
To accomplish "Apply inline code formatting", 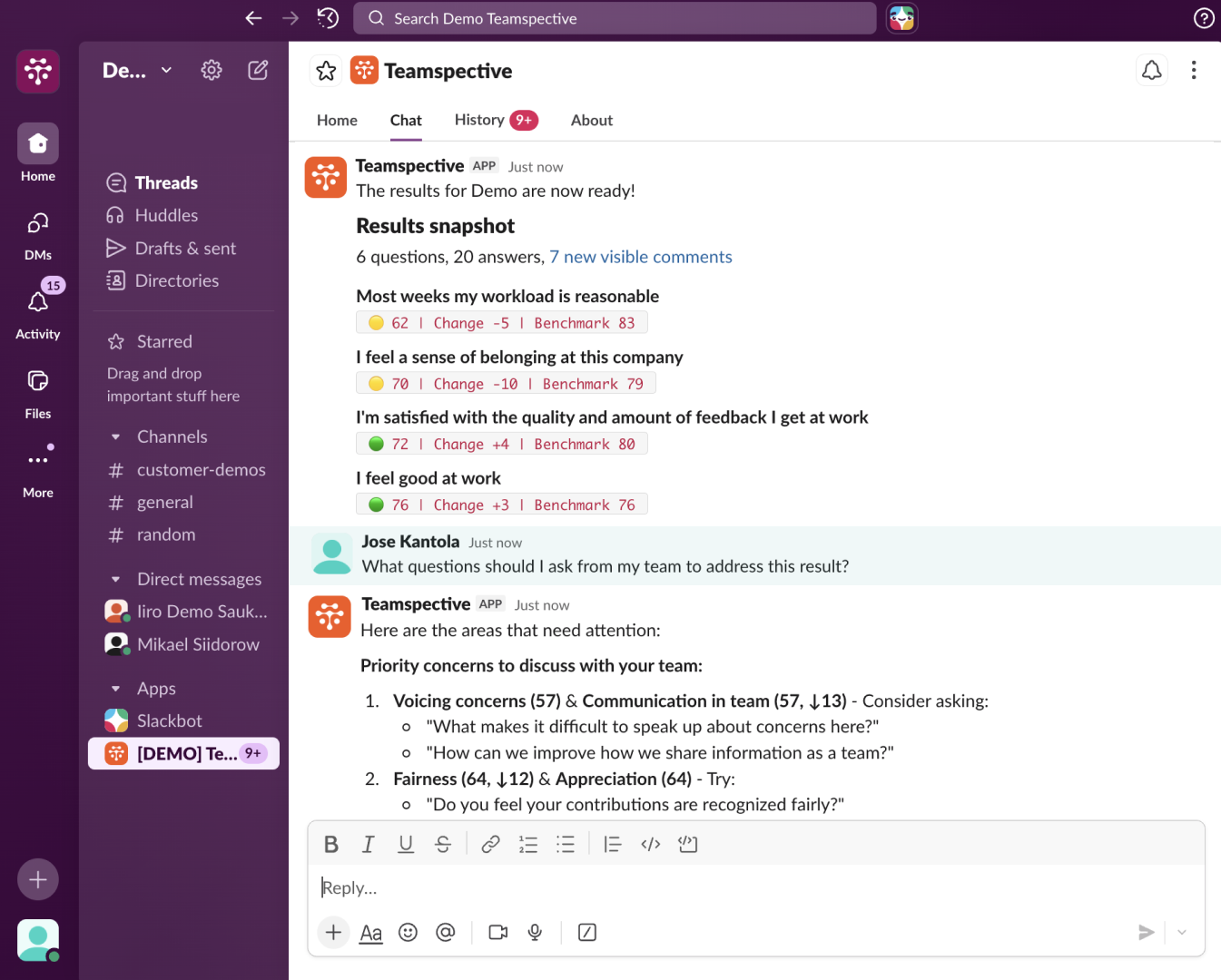I will (x=650, y=845).
